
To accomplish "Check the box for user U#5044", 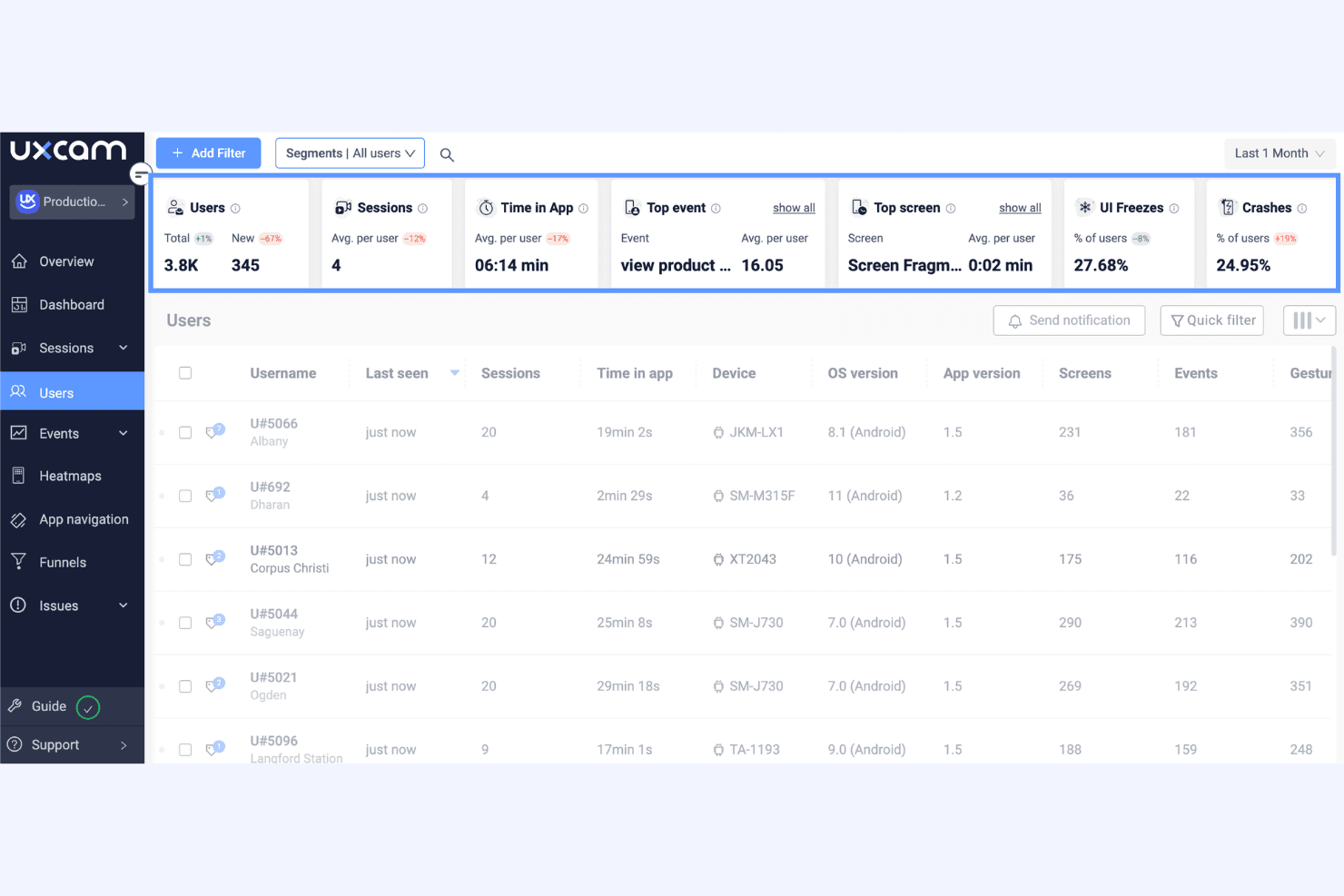I will [185, 624].
